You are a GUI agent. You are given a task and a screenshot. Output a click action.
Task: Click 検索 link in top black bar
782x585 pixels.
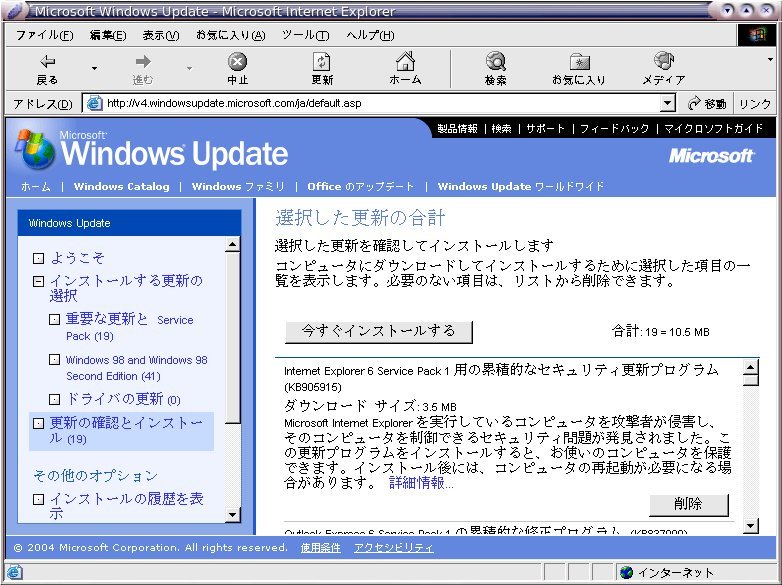[501, 129]
